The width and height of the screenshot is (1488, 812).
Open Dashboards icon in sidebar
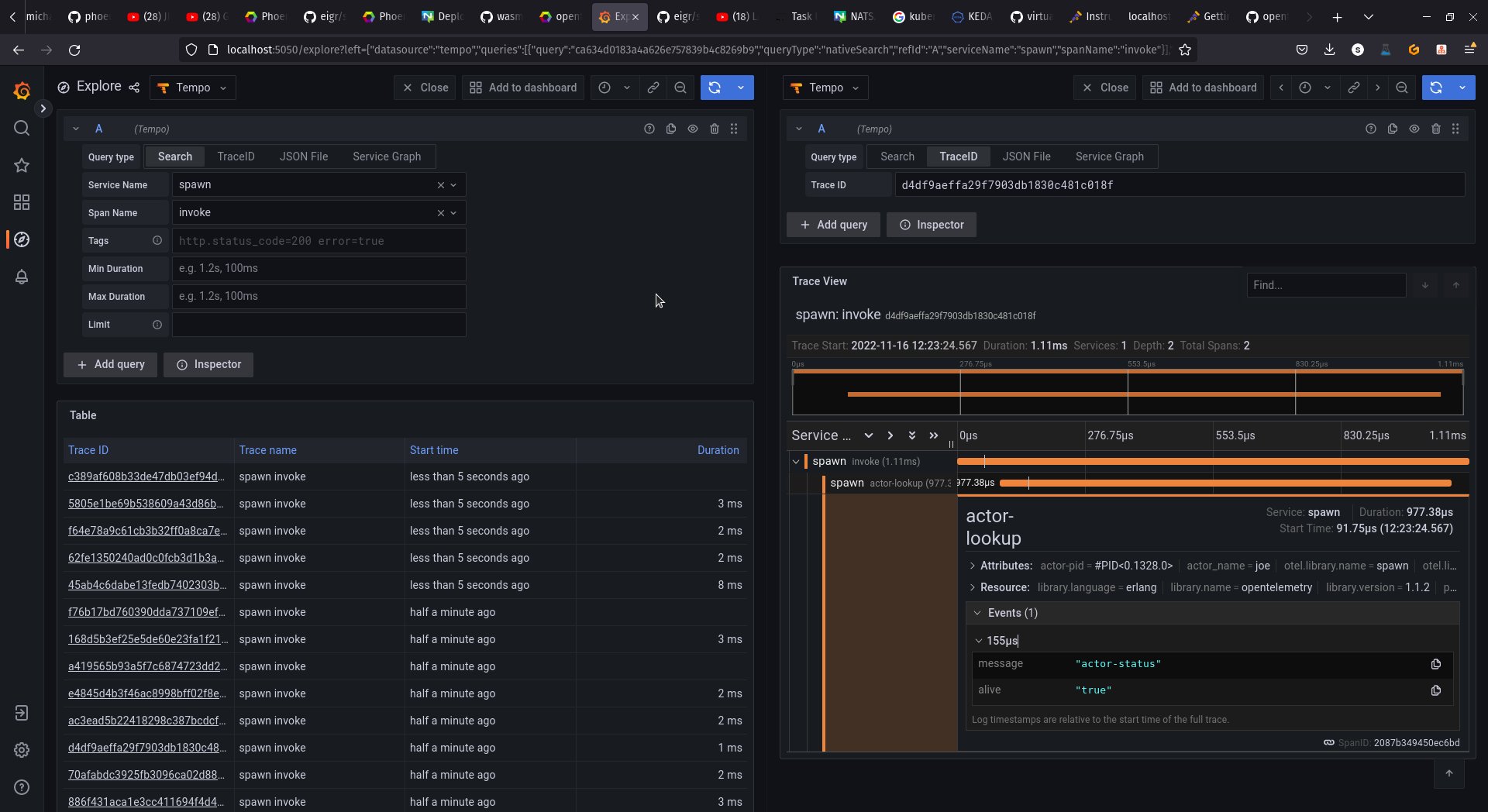(22, 202)
